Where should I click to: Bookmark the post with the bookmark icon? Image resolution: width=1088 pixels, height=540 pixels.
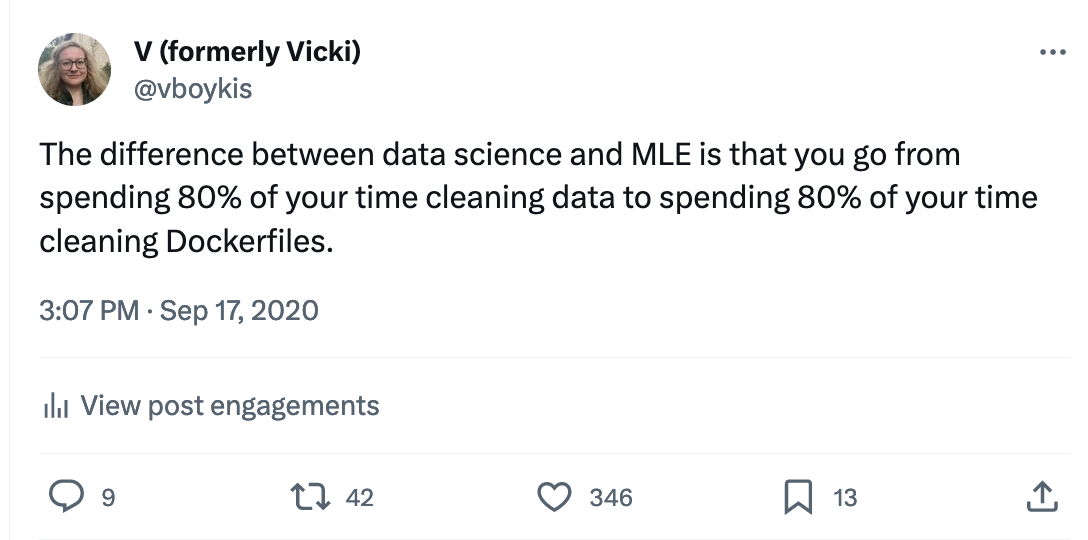[797, 496]
